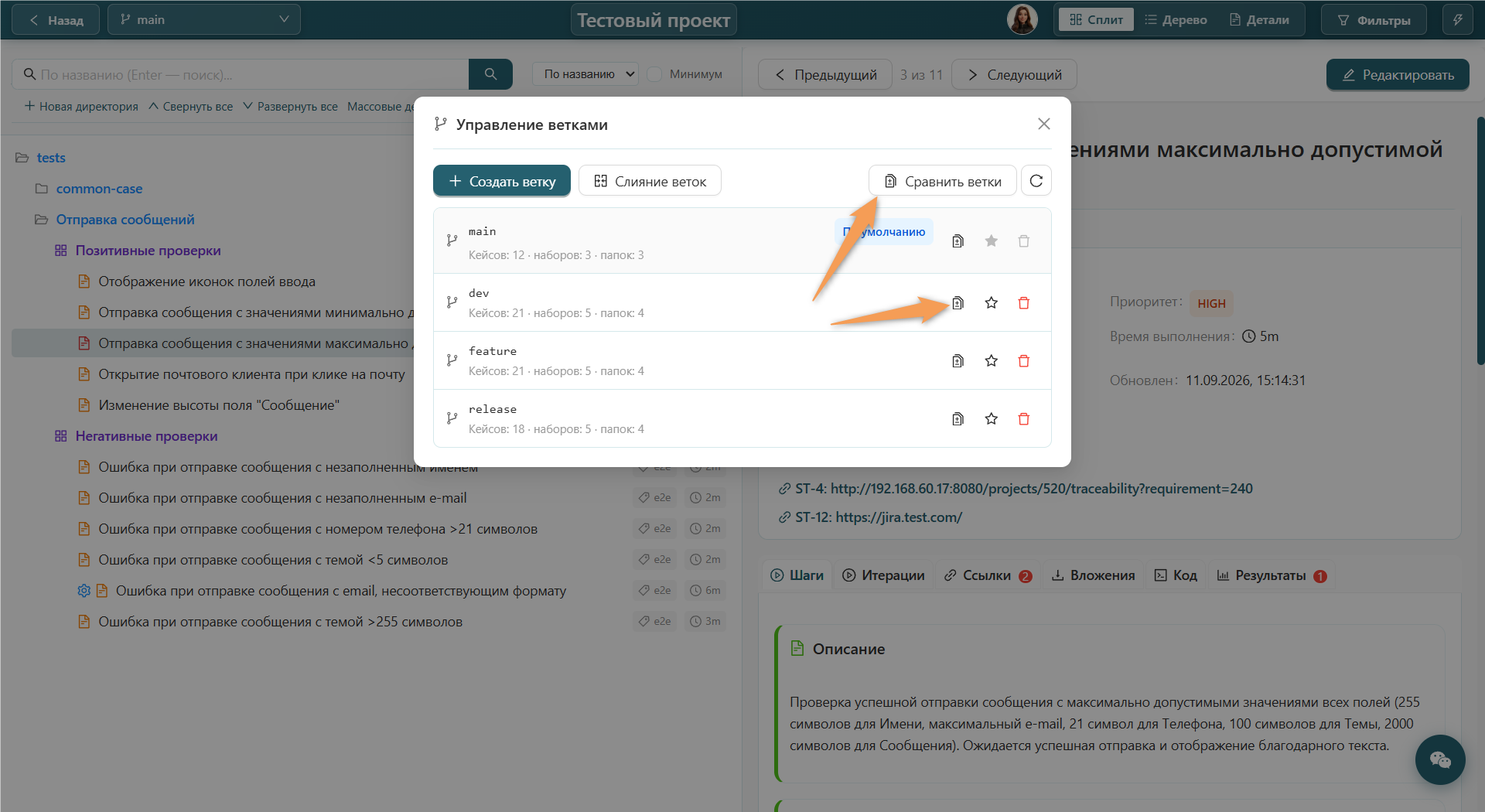
Task: Toggle the Минимум switch
Action: 654,74
